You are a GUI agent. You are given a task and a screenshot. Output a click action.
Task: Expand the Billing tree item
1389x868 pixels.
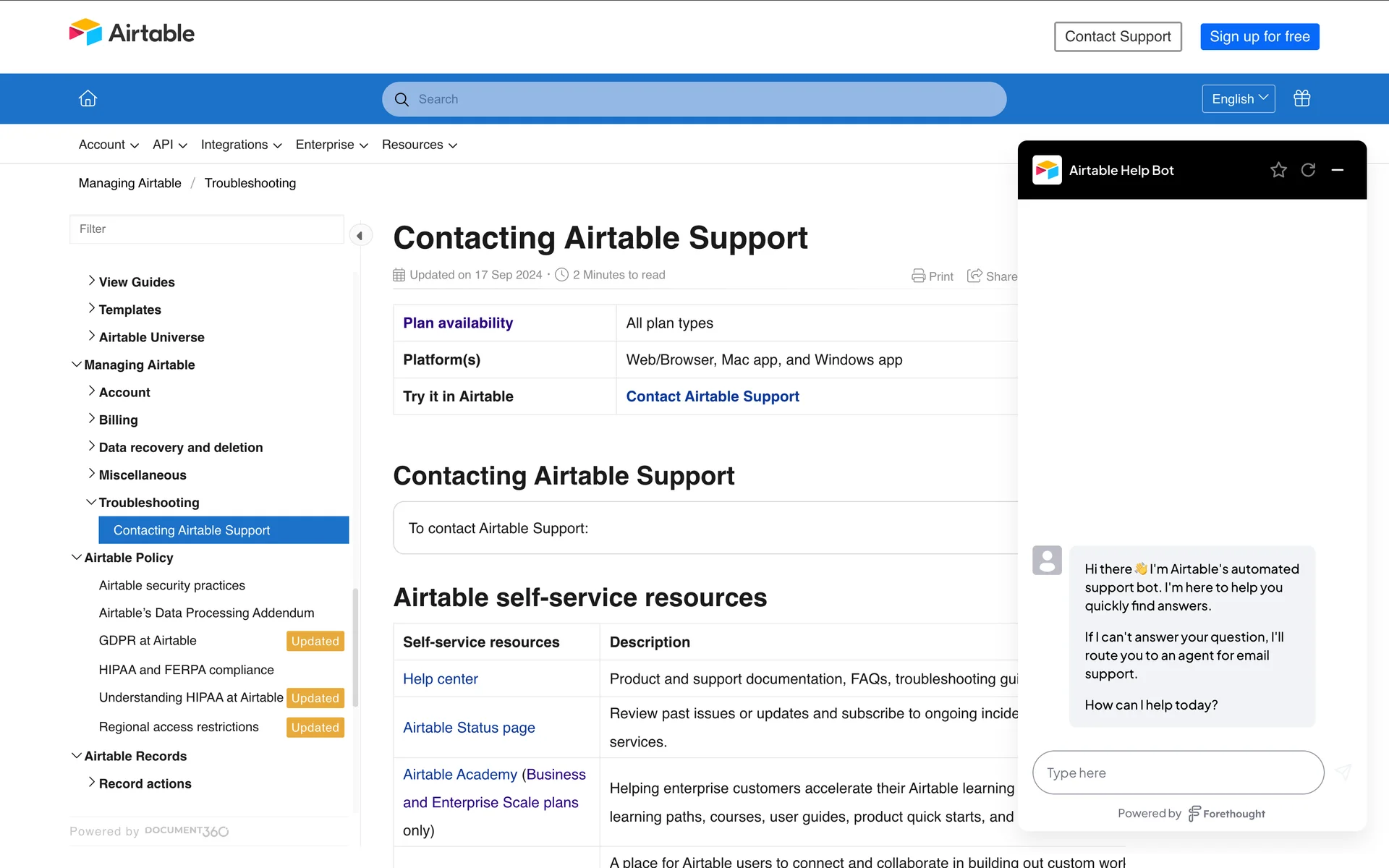pyautogui.click(x=91, y=419)
